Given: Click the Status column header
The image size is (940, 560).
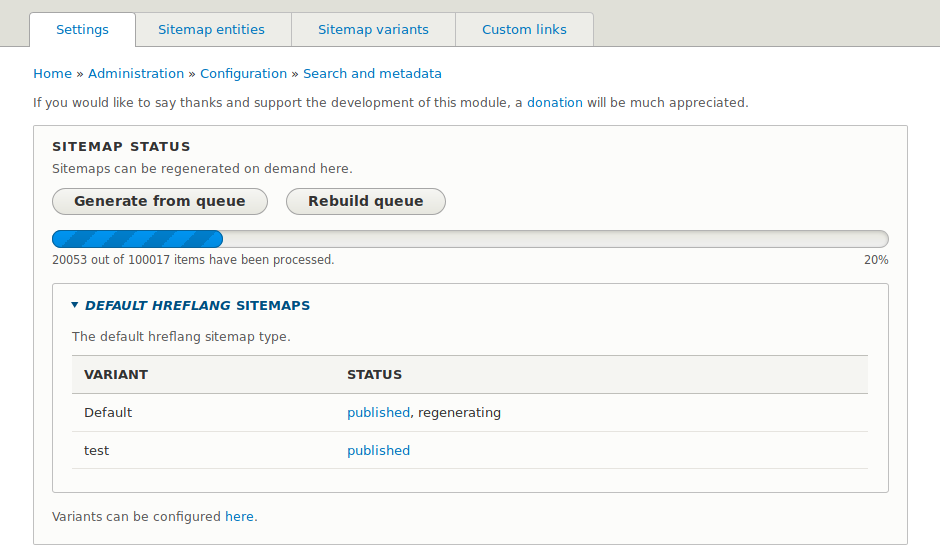Looking at the screenshot, I should 374,375.
